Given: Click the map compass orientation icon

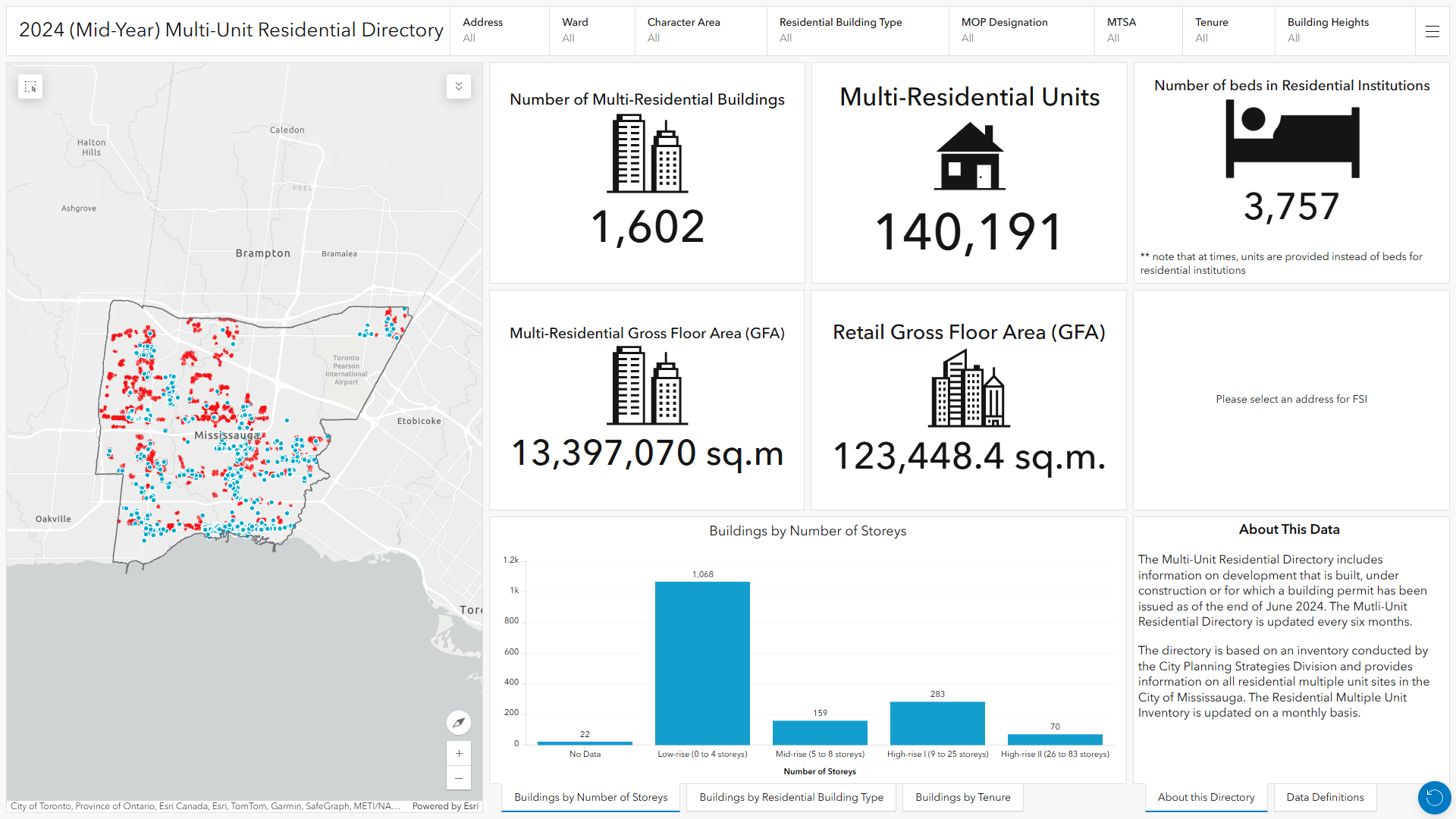Looking at the screenshot, I should coord(459,723).
